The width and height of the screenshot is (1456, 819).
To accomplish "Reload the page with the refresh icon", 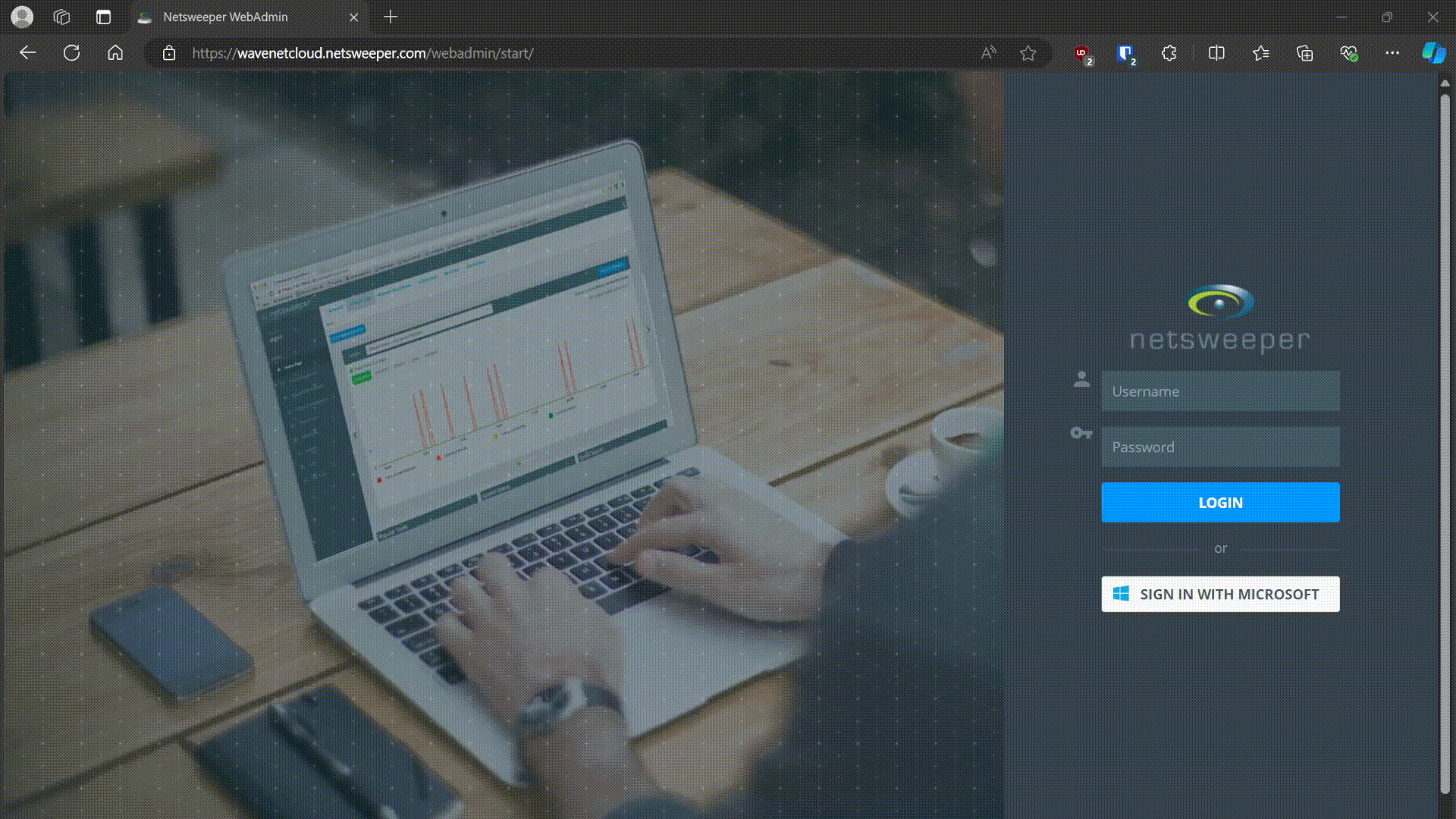I will (x=71, y=53).
